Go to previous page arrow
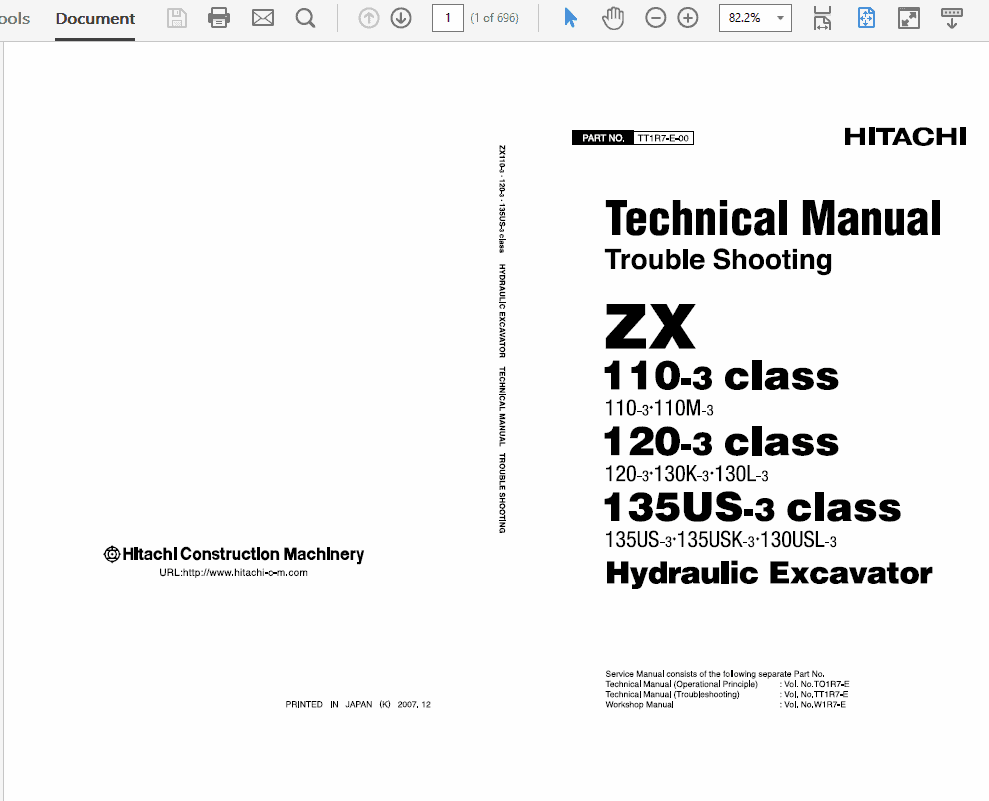The image size is (989, 801). pos(369,18)
